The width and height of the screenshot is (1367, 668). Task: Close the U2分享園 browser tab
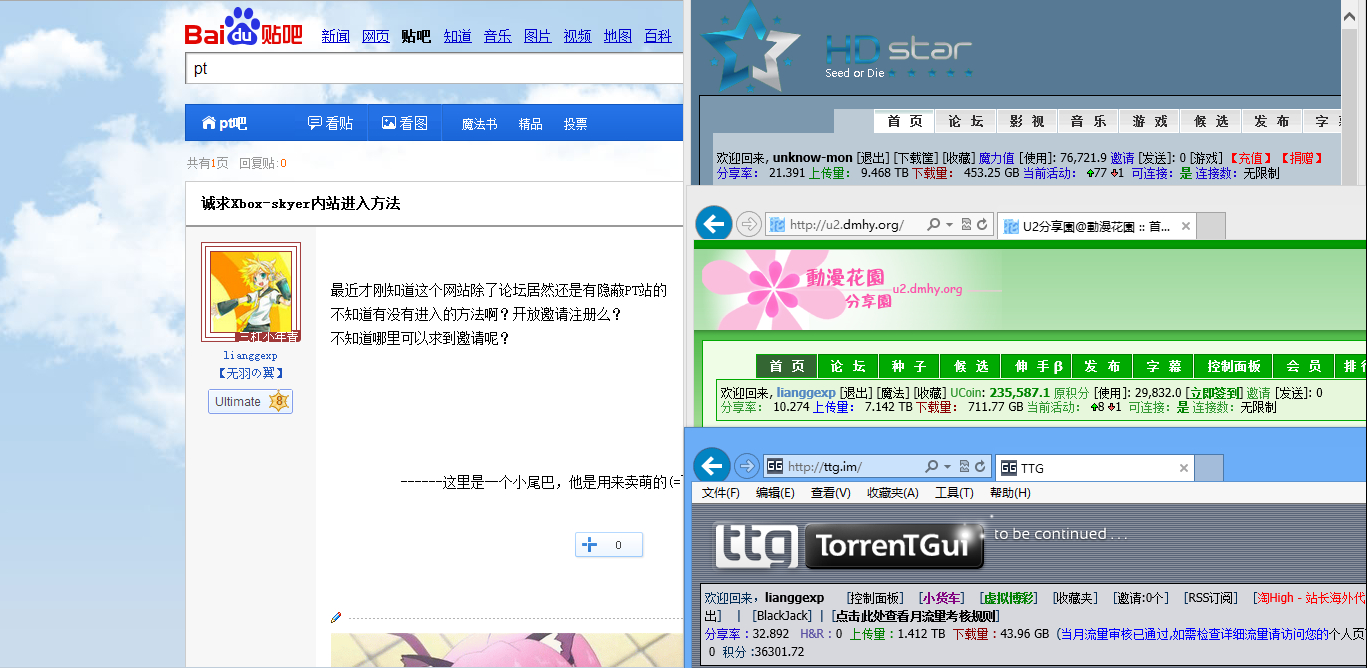point(1184,226)
